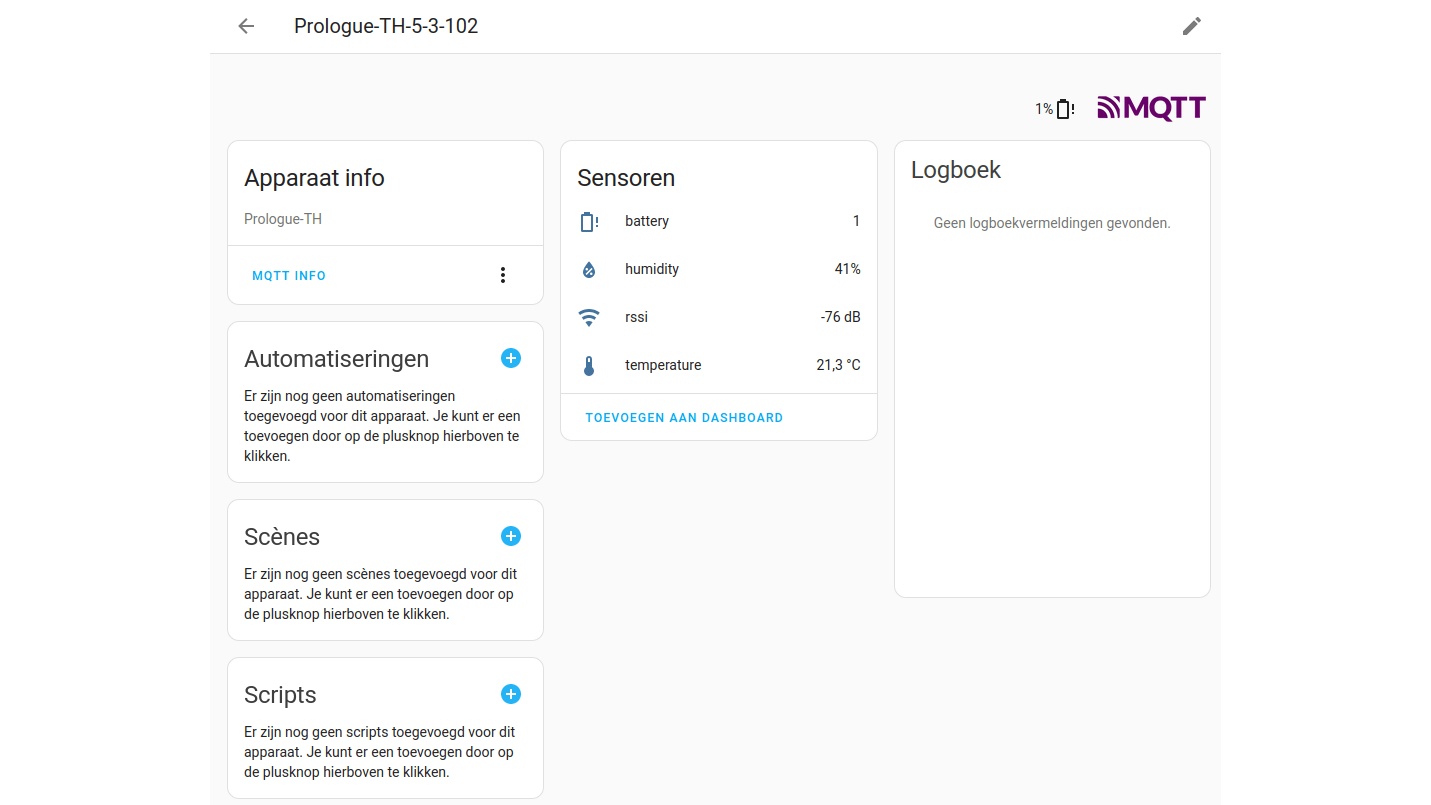Select the temperature value 21,3 °C
1431x805 pixels.
click(x=838, y=365)
